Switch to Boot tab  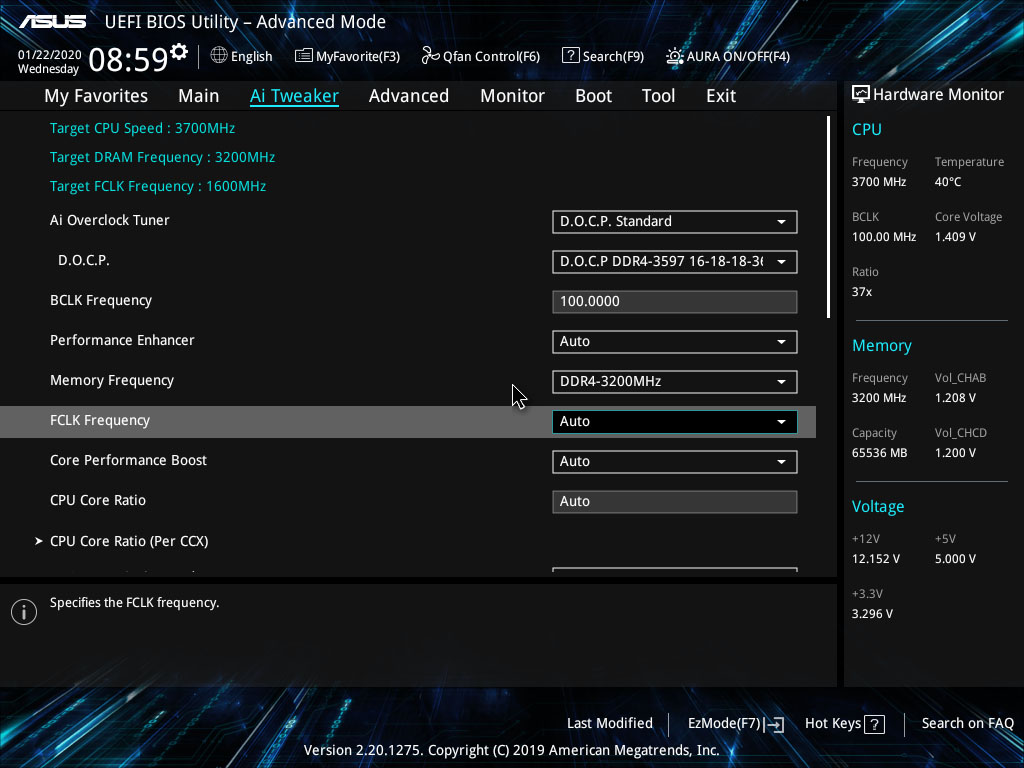click(x=593, y=96)
